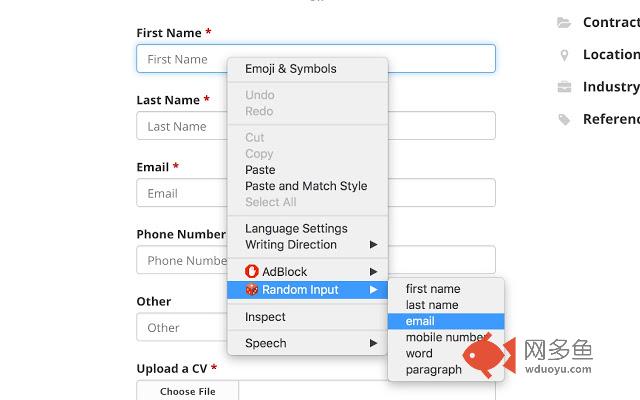Click the Reference tag icon
This screenshot has width=640, height=400.
click(x=564, y=119)
